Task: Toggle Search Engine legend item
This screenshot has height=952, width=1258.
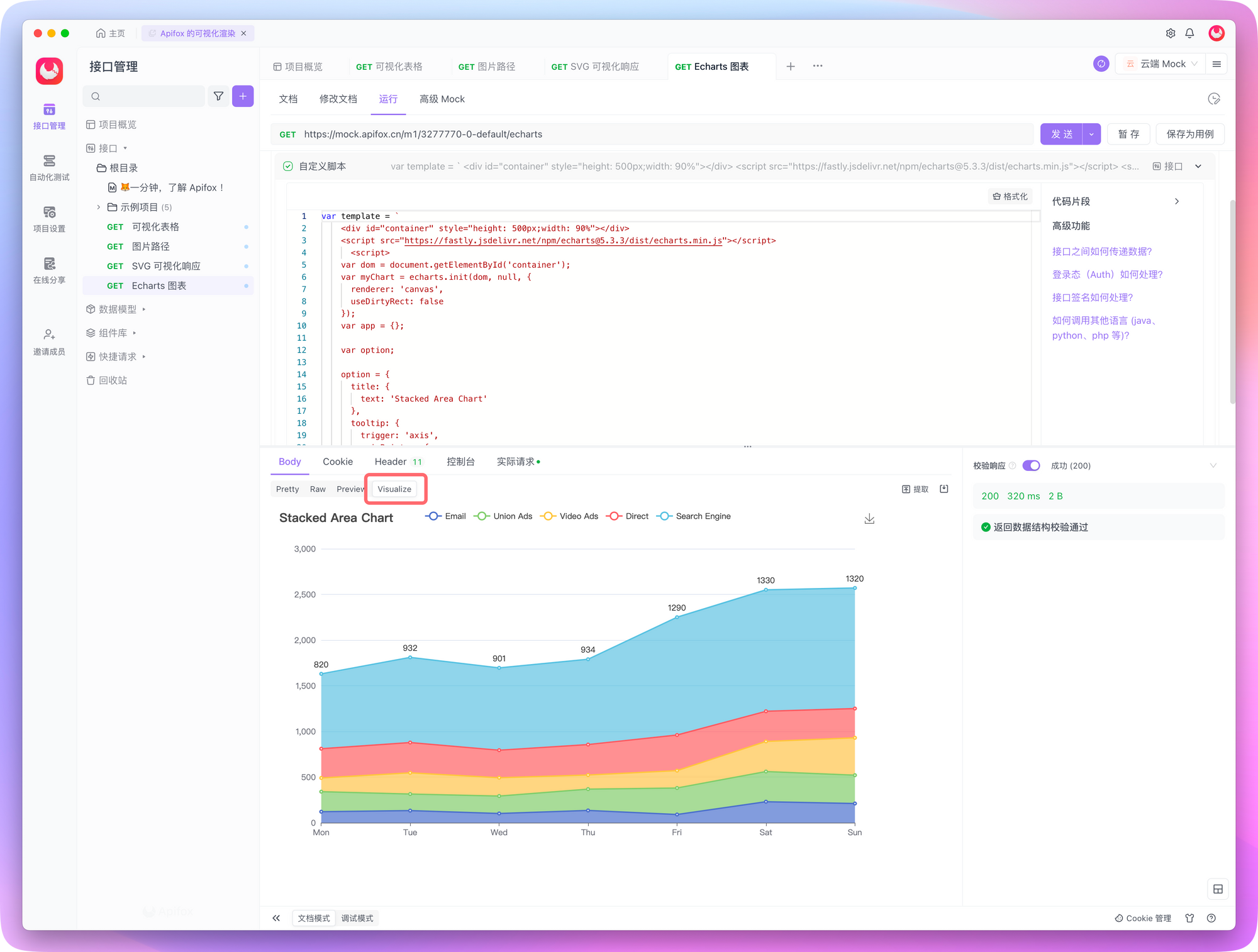Action: coord(694,516)
